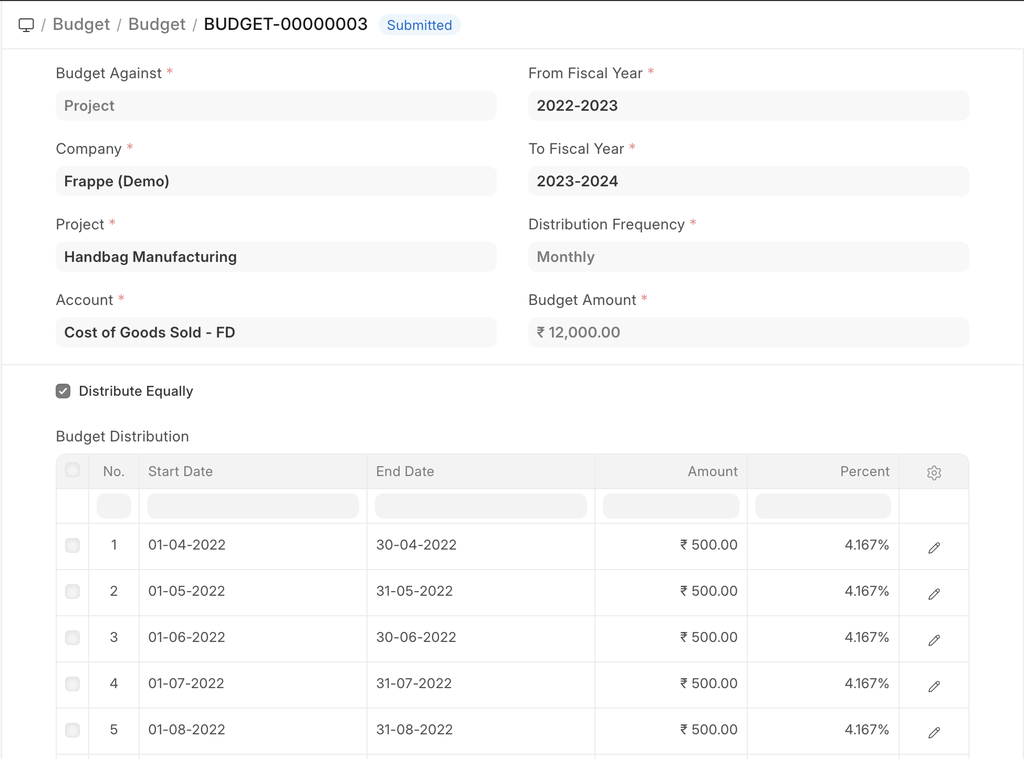
Task: Edit the 01-07-2022 row using pencil
Action: click(x=934, y=686)
